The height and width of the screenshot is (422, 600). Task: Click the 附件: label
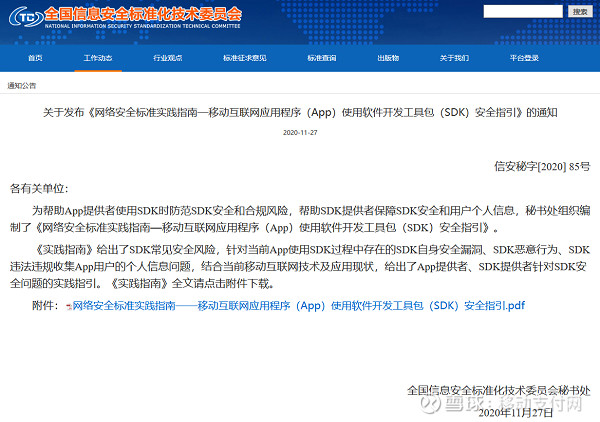45,305
